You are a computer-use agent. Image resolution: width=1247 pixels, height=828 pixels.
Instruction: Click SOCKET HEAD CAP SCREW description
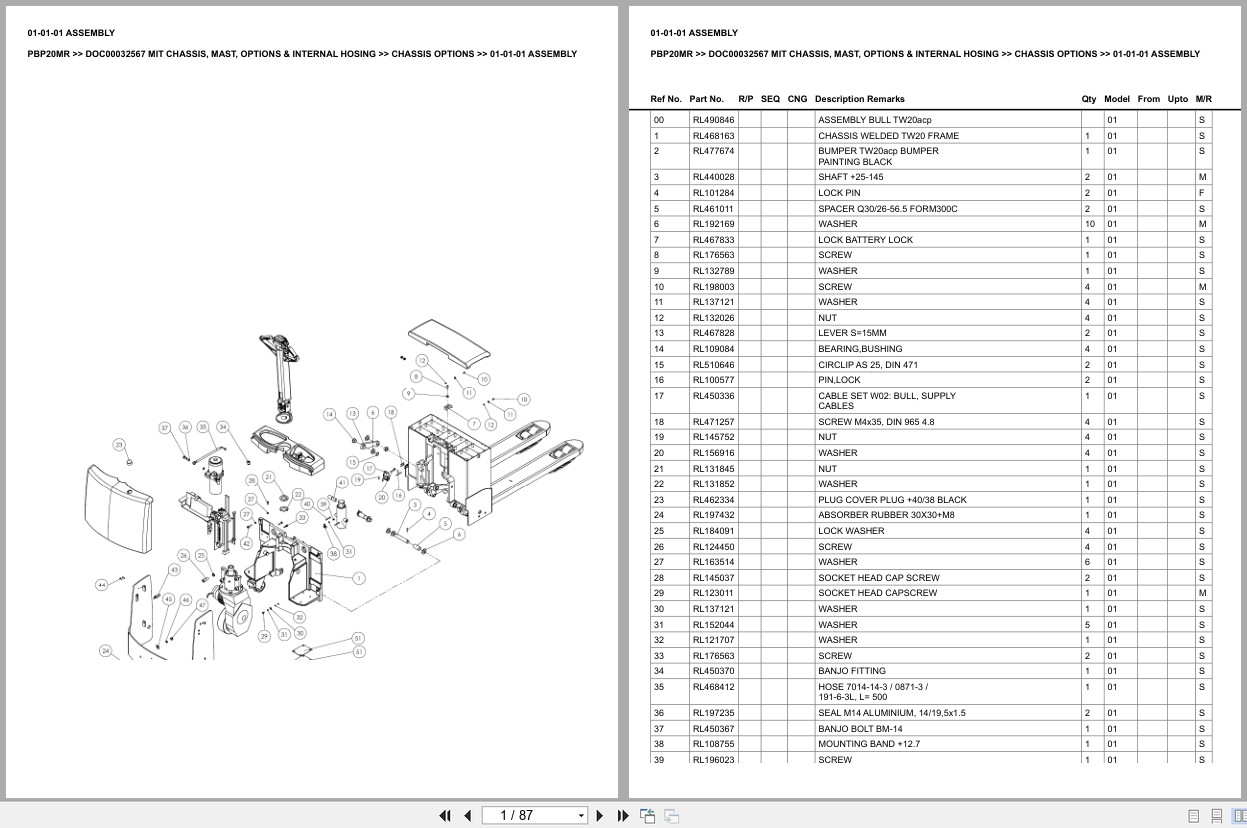point(879,578)
